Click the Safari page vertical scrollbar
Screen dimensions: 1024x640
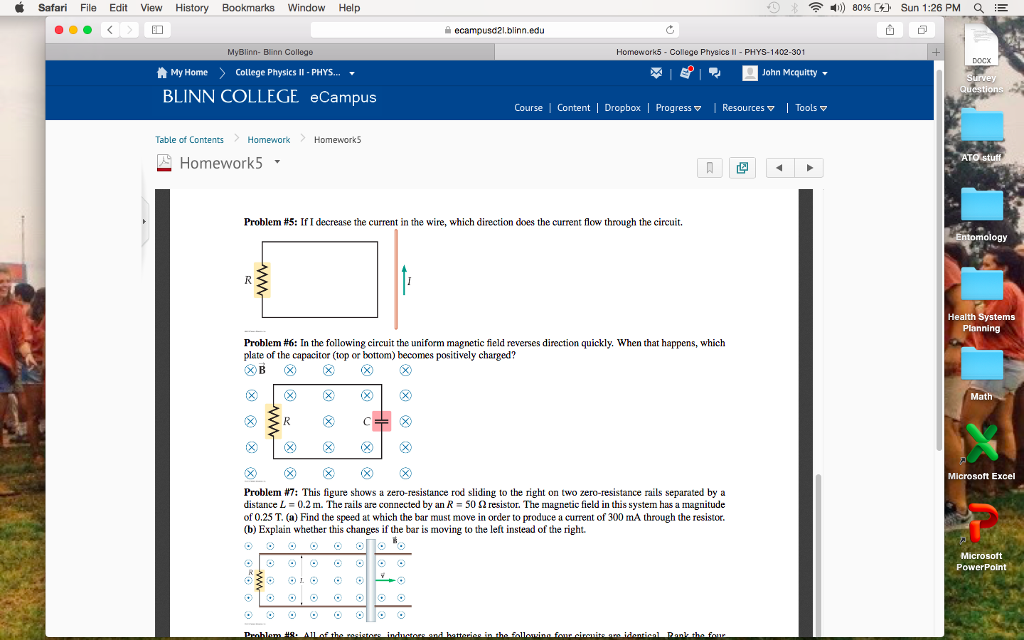tap(939, 261)
